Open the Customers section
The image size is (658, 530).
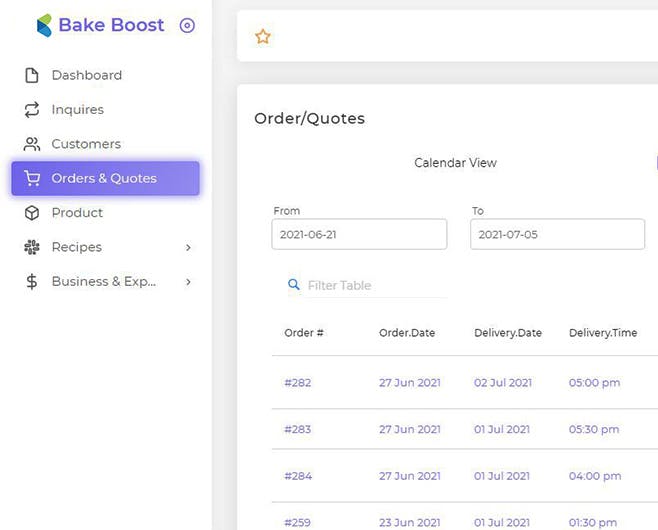coord(105,144)
